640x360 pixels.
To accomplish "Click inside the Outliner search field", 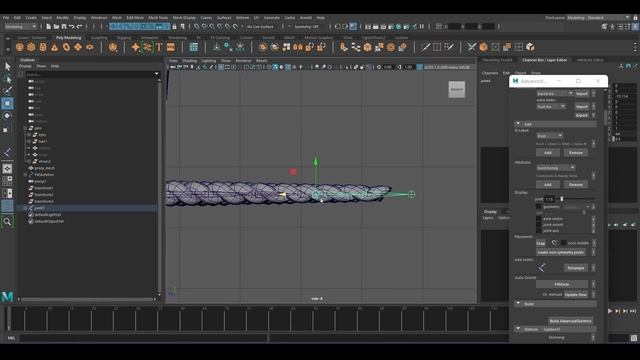I will click(x=90, y=74).
